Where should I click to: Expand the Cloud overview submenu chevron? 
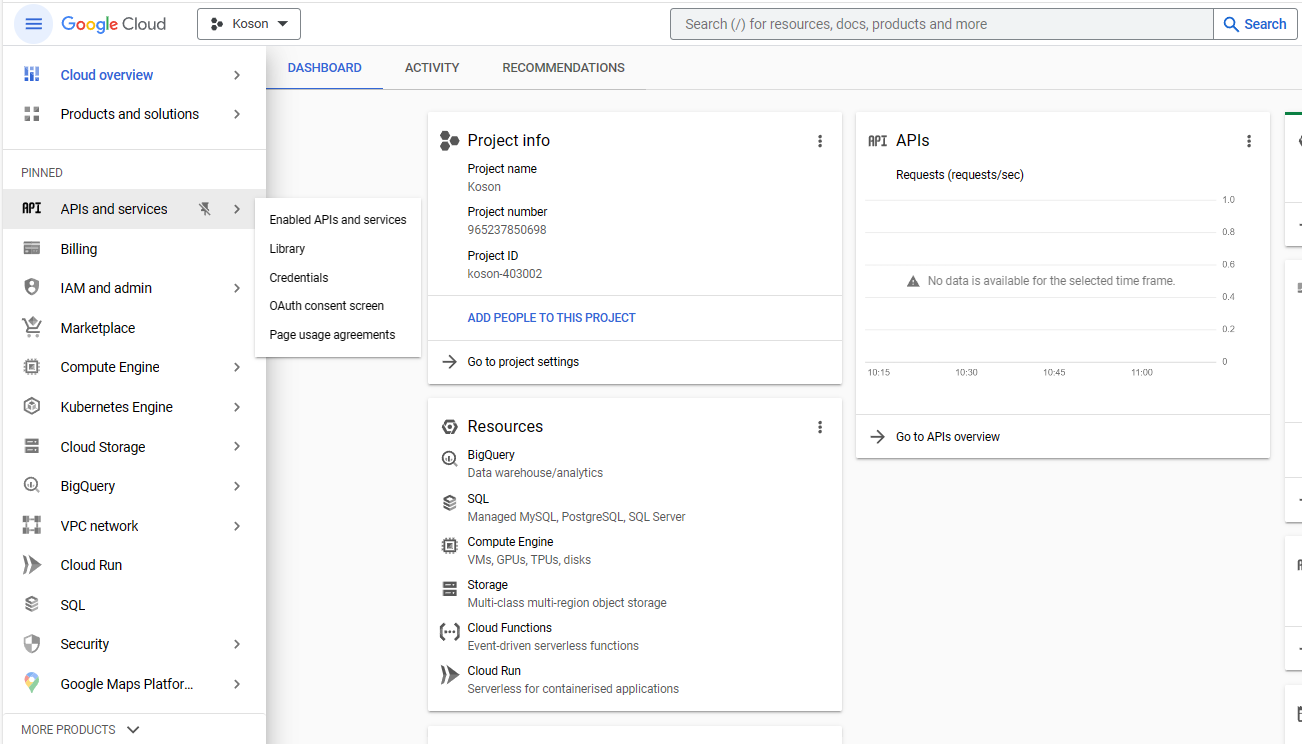237,75
